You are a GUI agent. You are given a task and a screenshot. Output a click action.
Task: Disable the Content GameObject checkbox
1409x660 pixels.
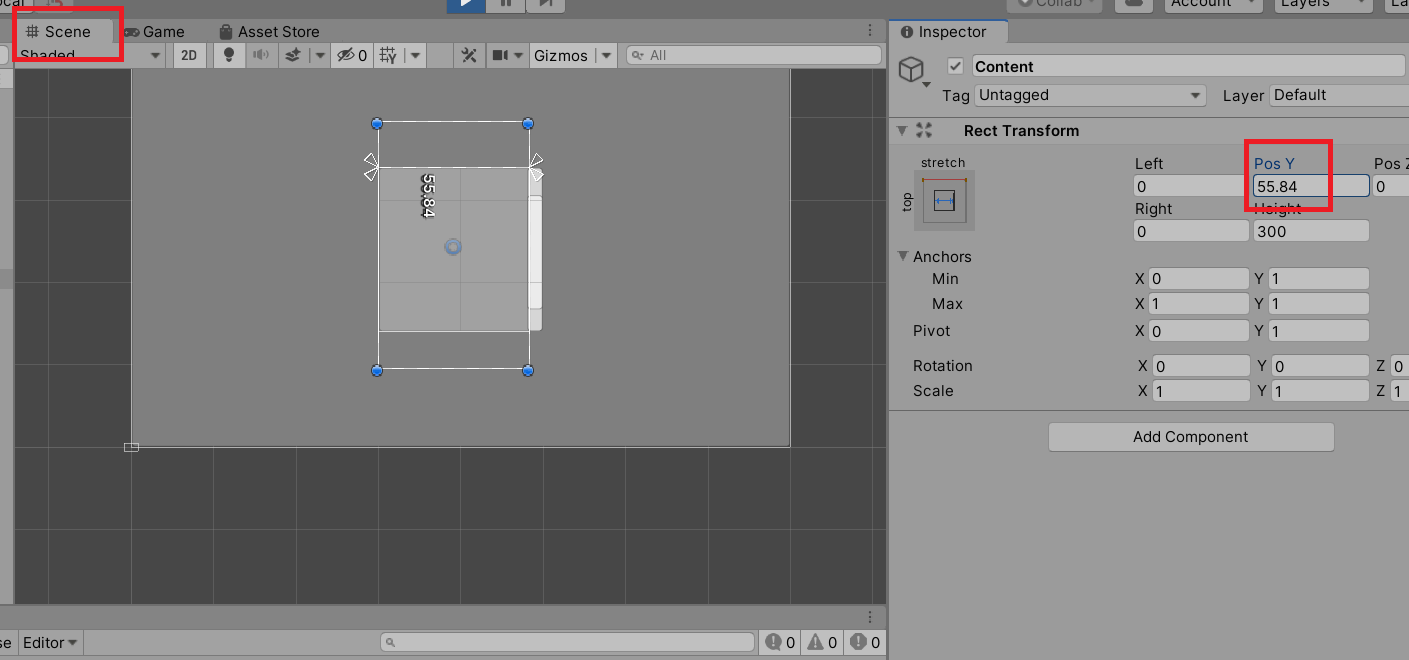955,65
